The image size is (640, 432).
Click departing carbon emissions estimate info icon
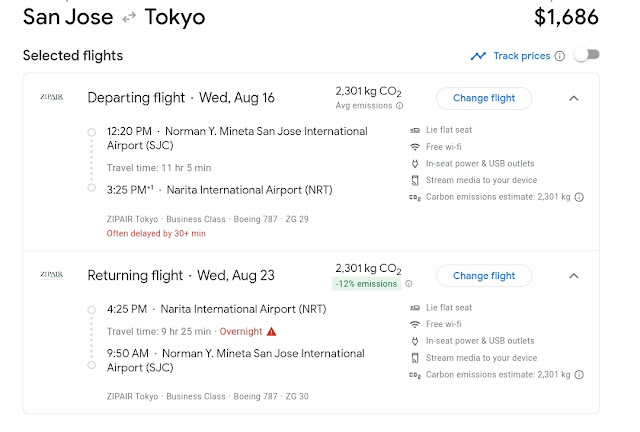pyautogui.click(x=579, y=197)
